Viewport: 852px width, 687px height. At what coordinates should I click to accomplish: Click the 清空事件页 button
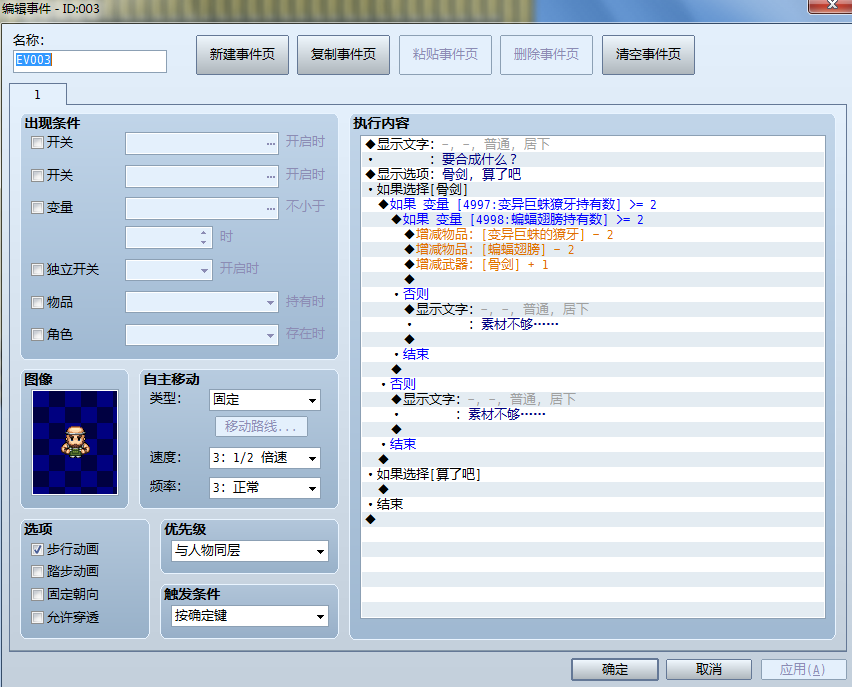(x=648, y=54)
